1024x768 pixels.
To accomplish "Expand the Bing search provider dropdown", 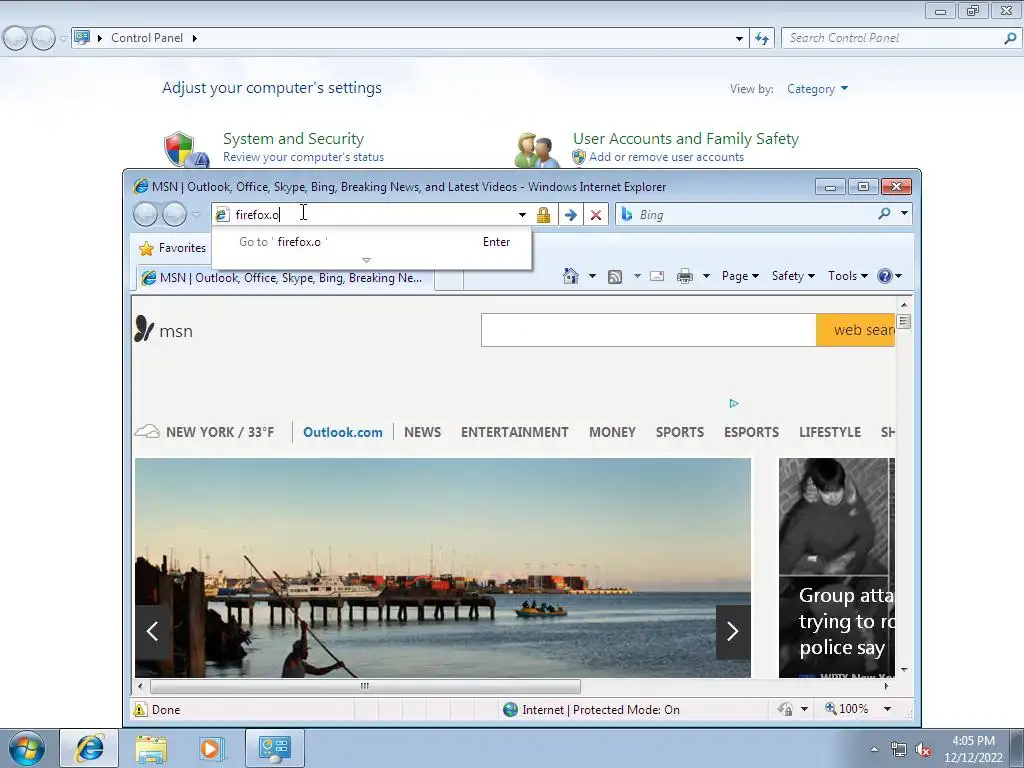I will (x=904, y=213).
